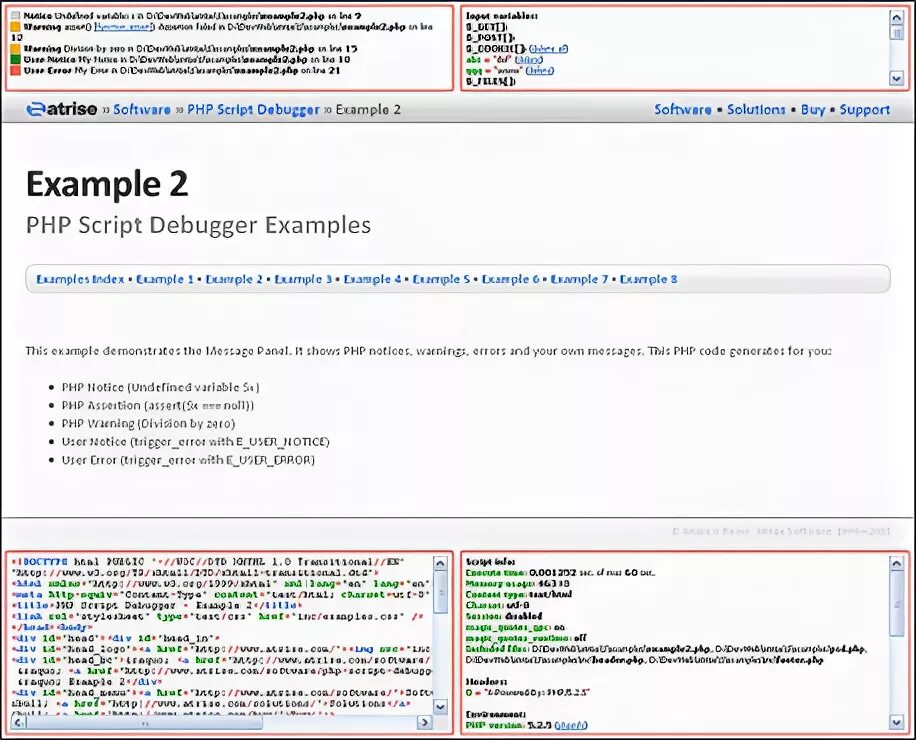Viewport: 916px width, 740px height.
Task: Click link in assert() warning message
Action: pyautogui.click(x=124, y=27)
